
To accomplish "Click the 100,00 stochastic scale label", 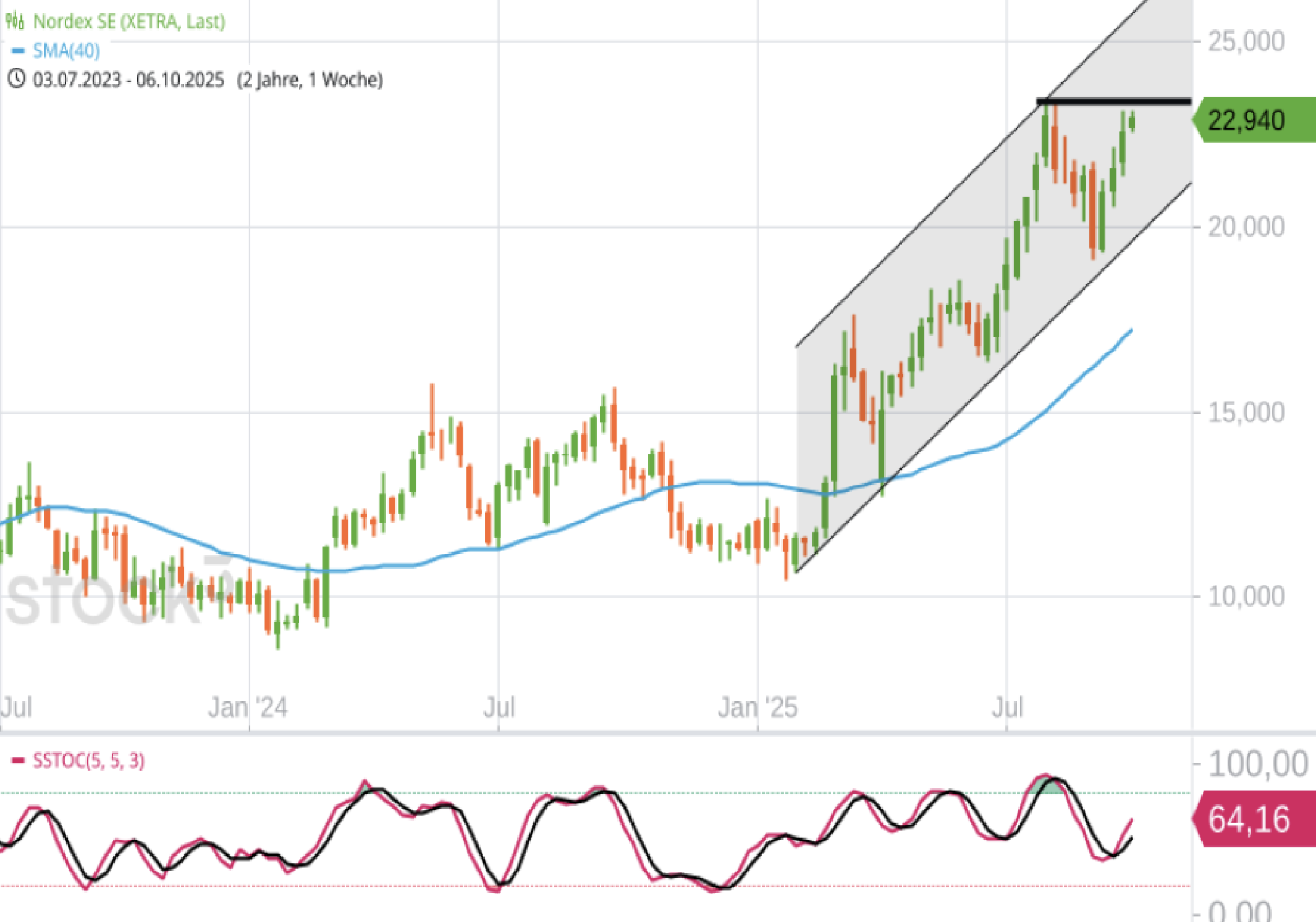I will pyautogui.click(x=1257, y=764).
